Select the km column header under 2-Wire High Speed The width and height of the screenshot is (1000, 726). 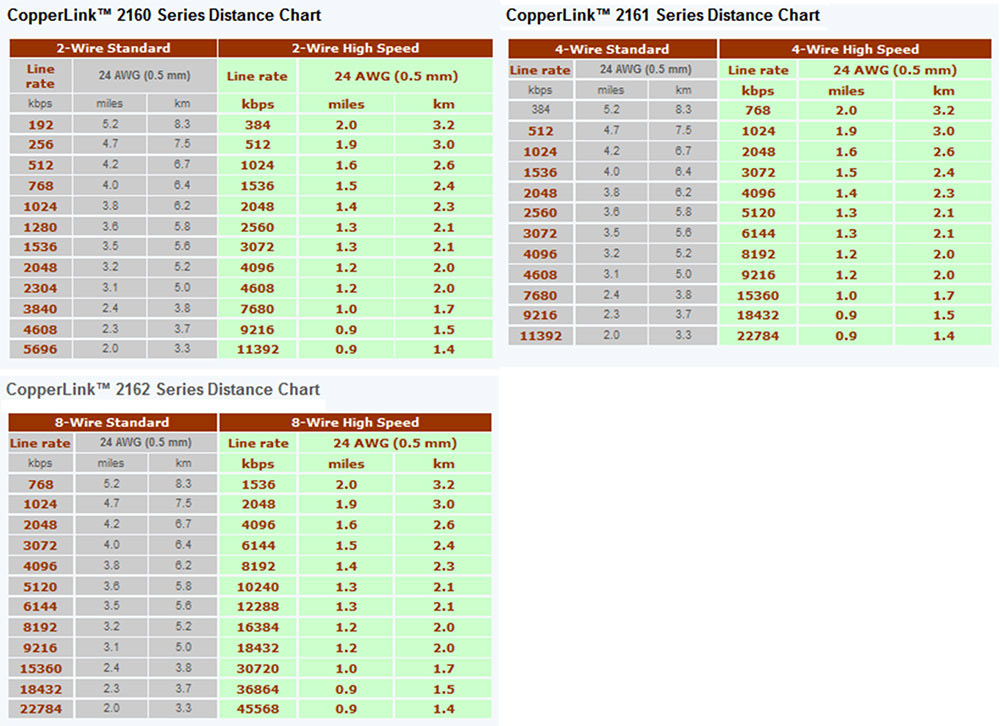tap(444, 104)
